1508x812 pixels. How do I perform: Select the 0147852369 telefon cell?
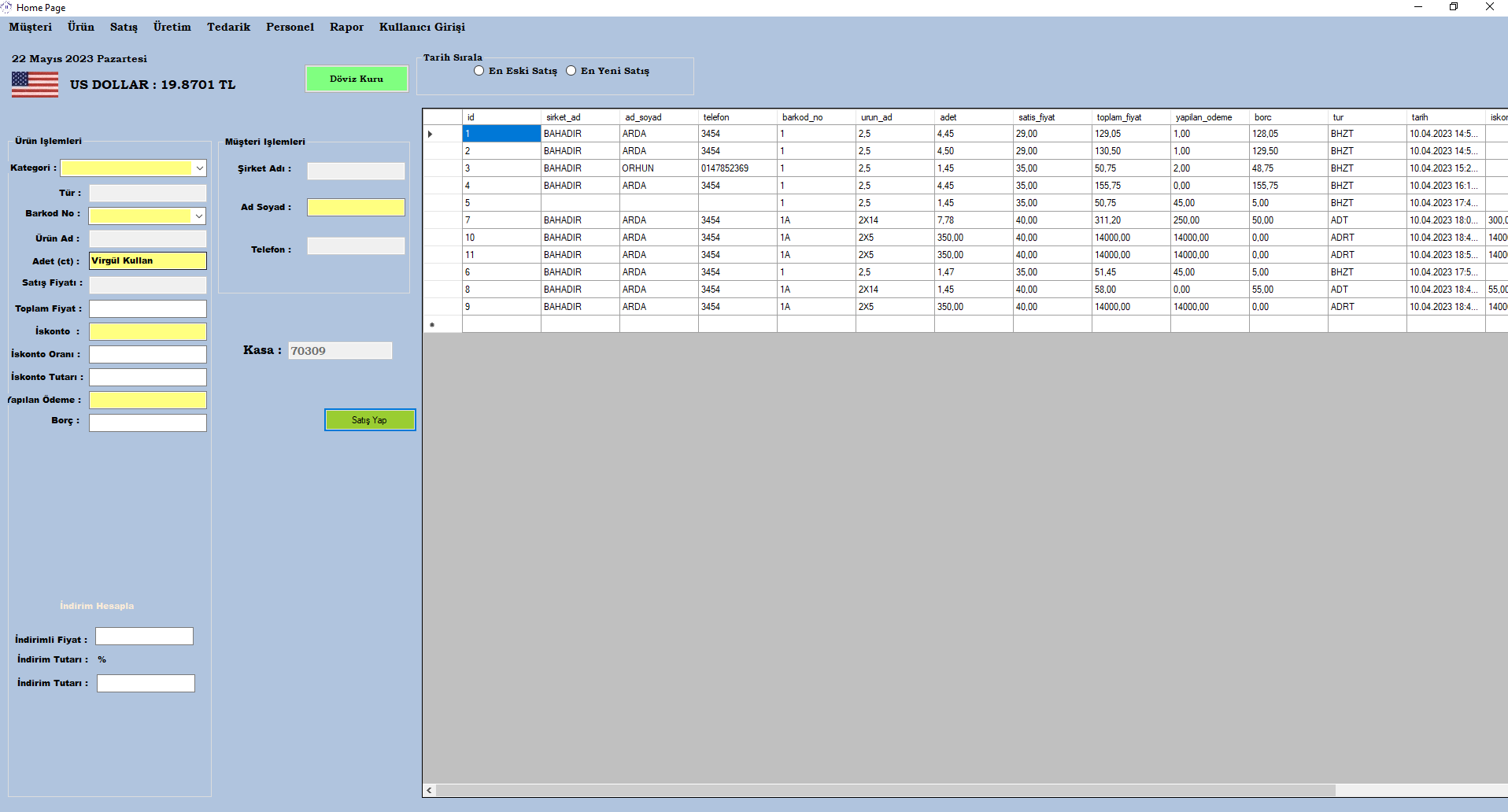(737, 168)
